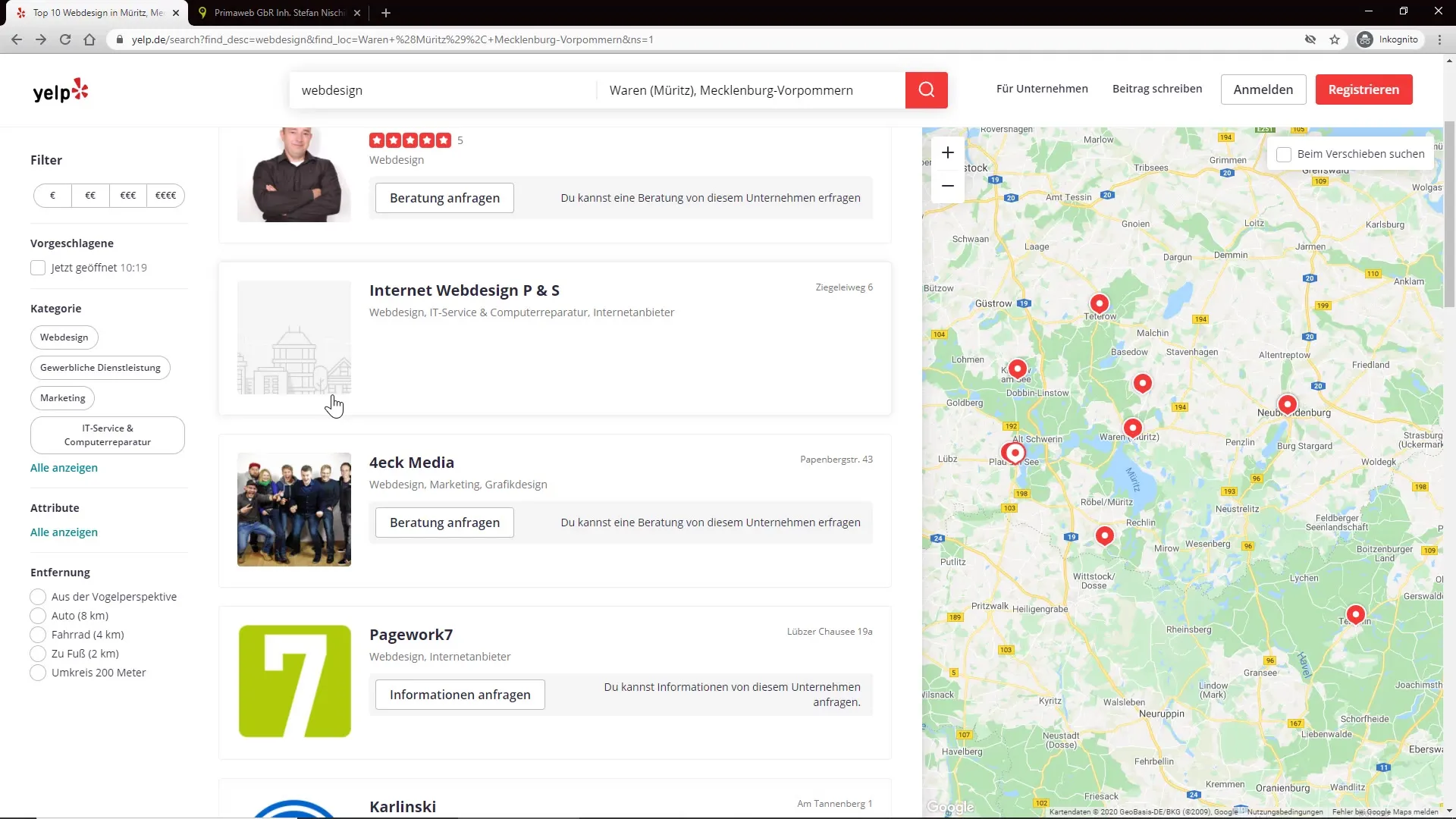Click the site lock icon

pyautogui.click(x=119, y=39)
